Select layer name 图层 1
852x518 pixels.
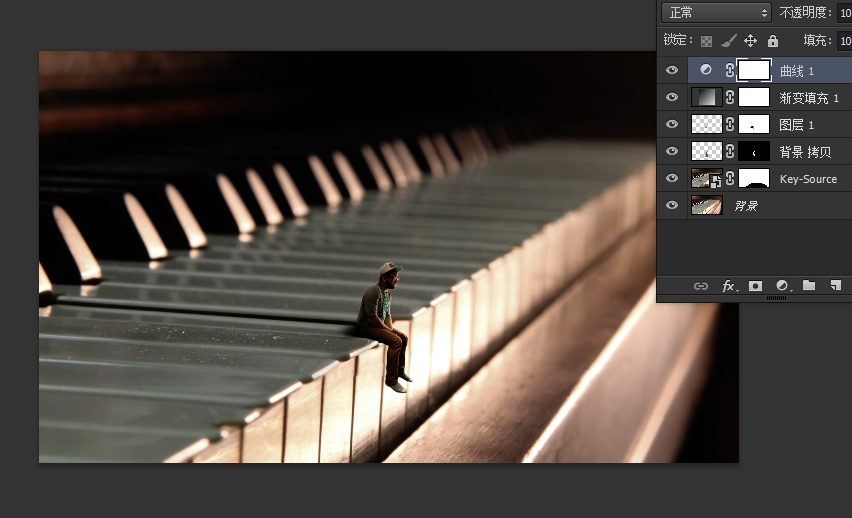click(x=797, y=125)
